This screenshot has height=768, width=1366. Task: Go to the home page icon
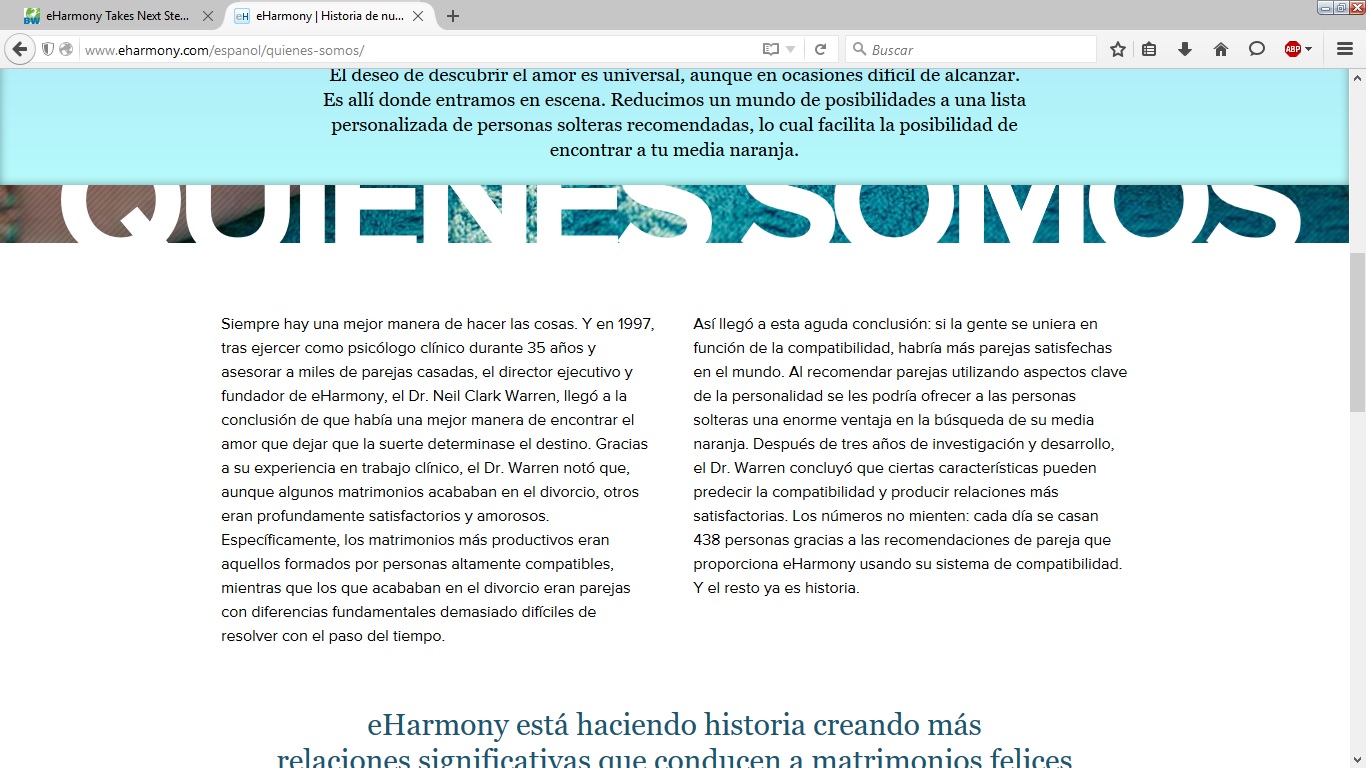point(1221,49)
